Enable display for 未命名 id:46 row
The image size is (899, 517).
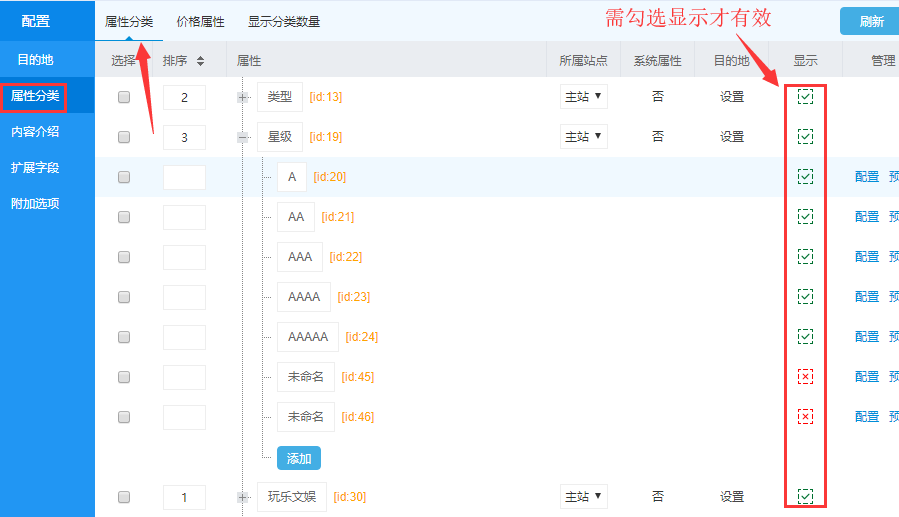pyautogui.click(x=805, y=416)
